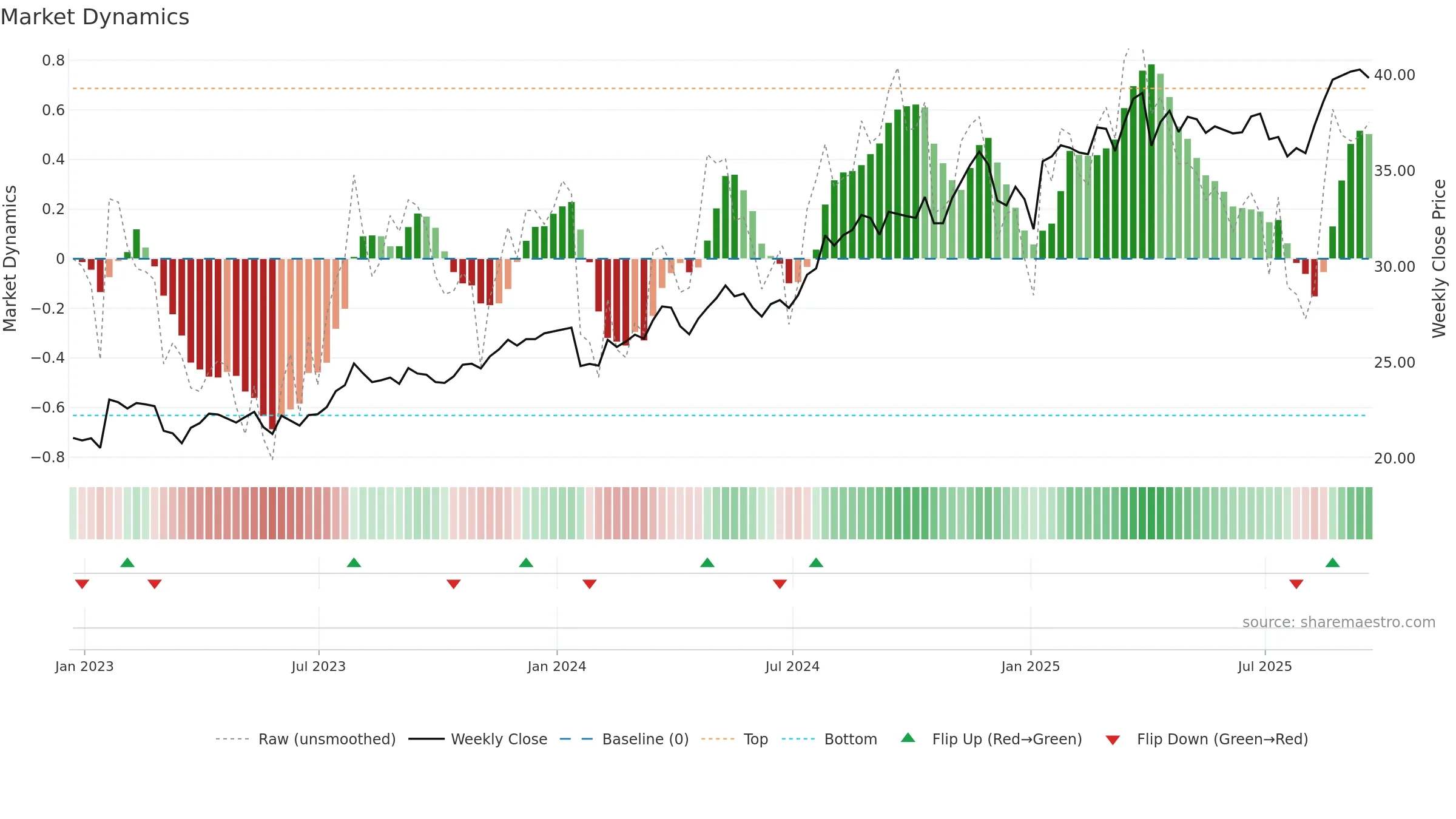
Task: Click the Weekly Close Price axis title
Action: tap(1439, 258)
